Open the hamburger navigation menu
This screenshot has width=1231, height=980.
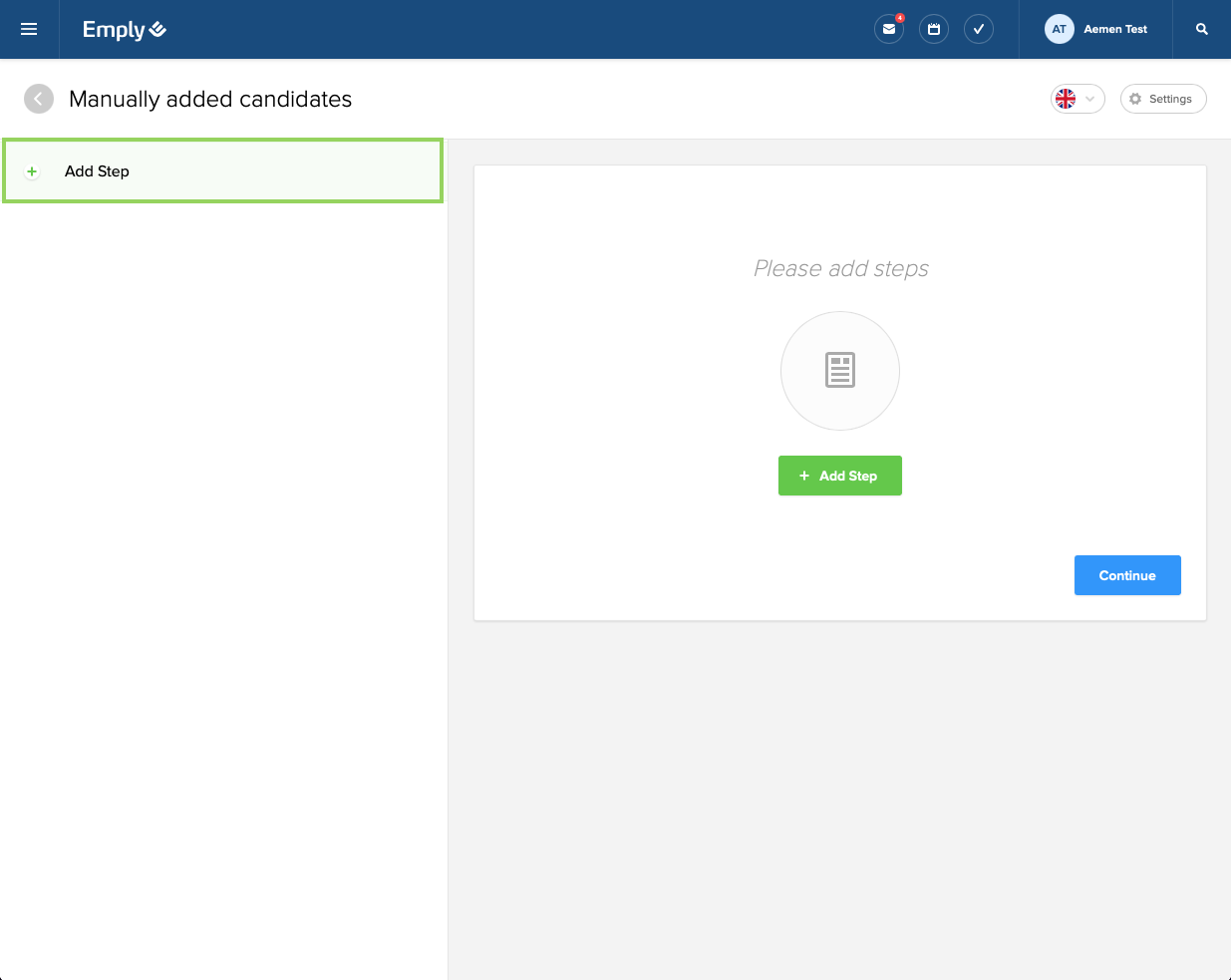(x=29, y=29)
